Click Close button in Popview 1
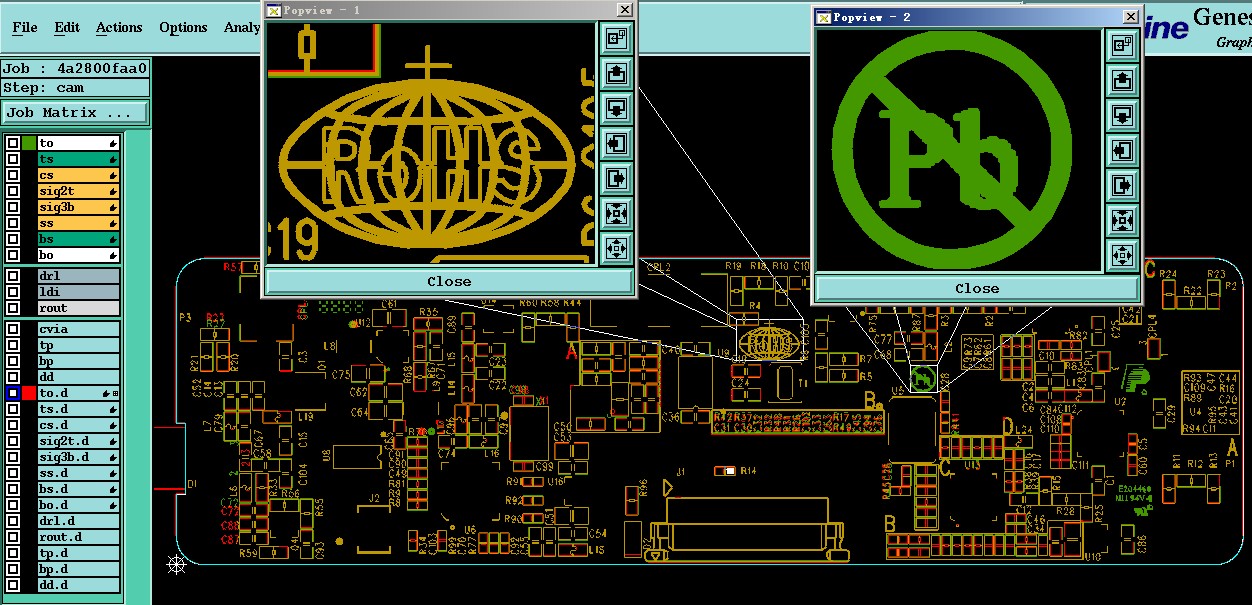This screenshot has width=1252, height=605. point(449,281)
